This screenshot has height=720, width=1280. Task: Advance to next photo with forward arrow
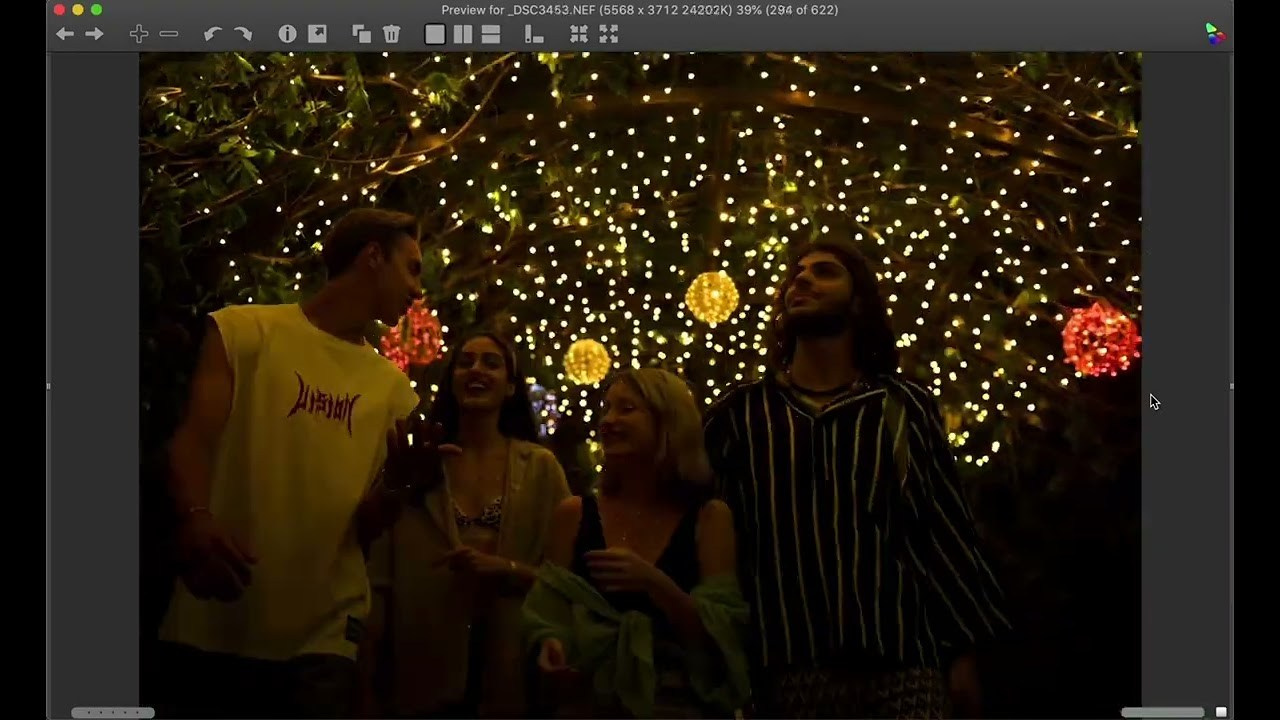point(94,34)
